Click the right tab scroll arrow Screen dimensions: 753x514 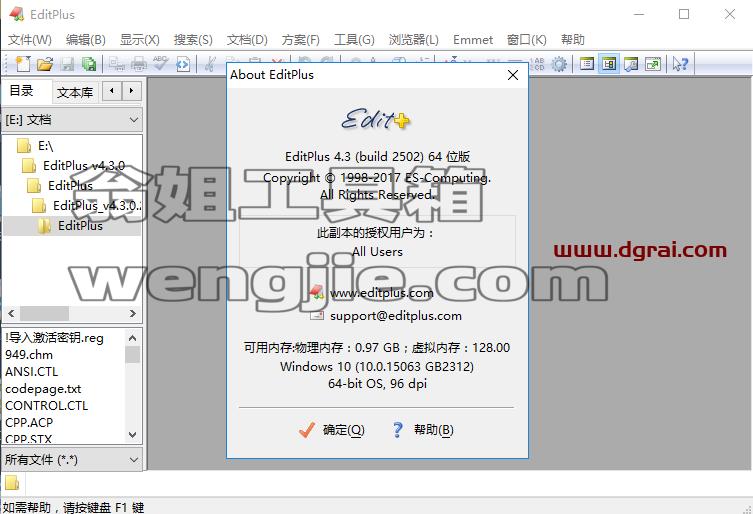(131, 91)
